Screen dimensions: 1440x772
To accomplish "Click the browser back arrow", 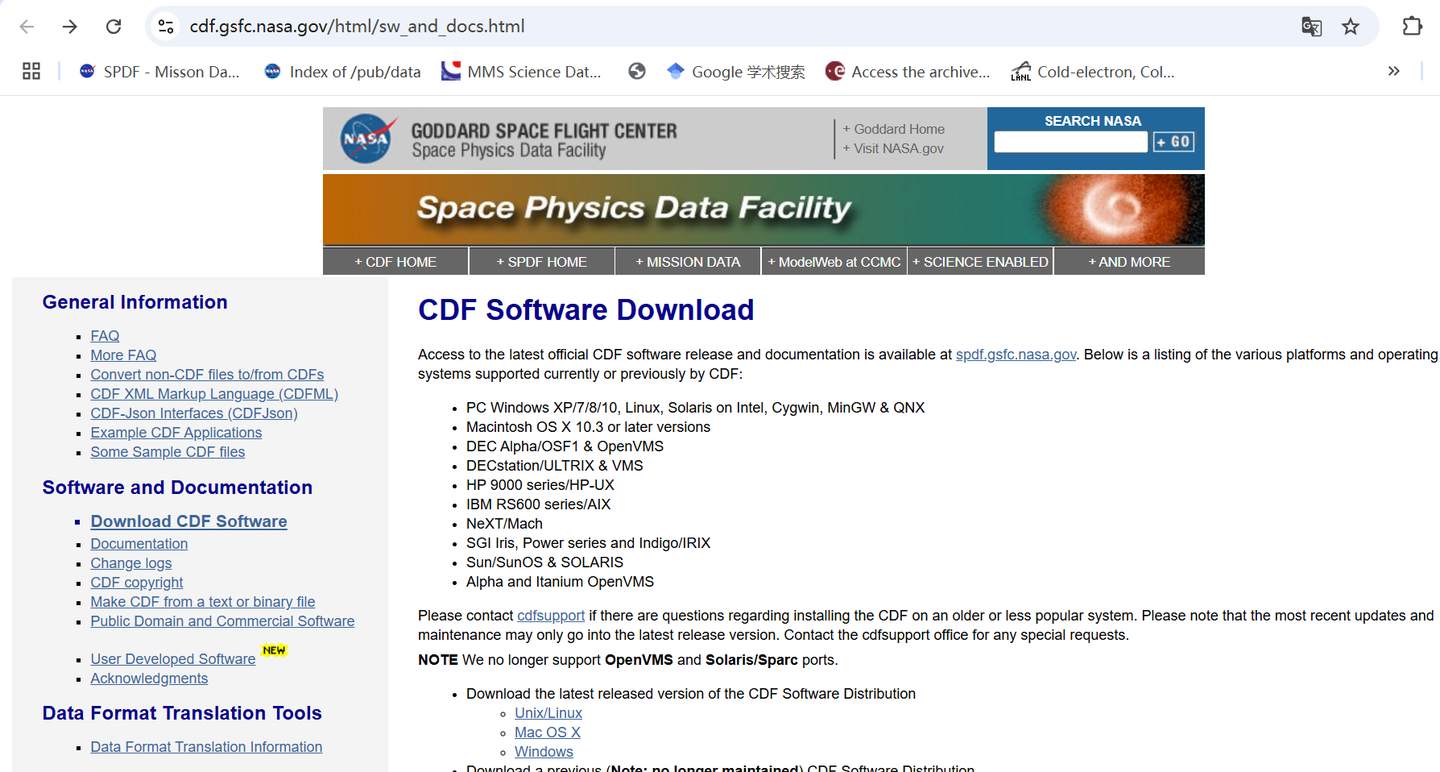I will pos(27,27).
